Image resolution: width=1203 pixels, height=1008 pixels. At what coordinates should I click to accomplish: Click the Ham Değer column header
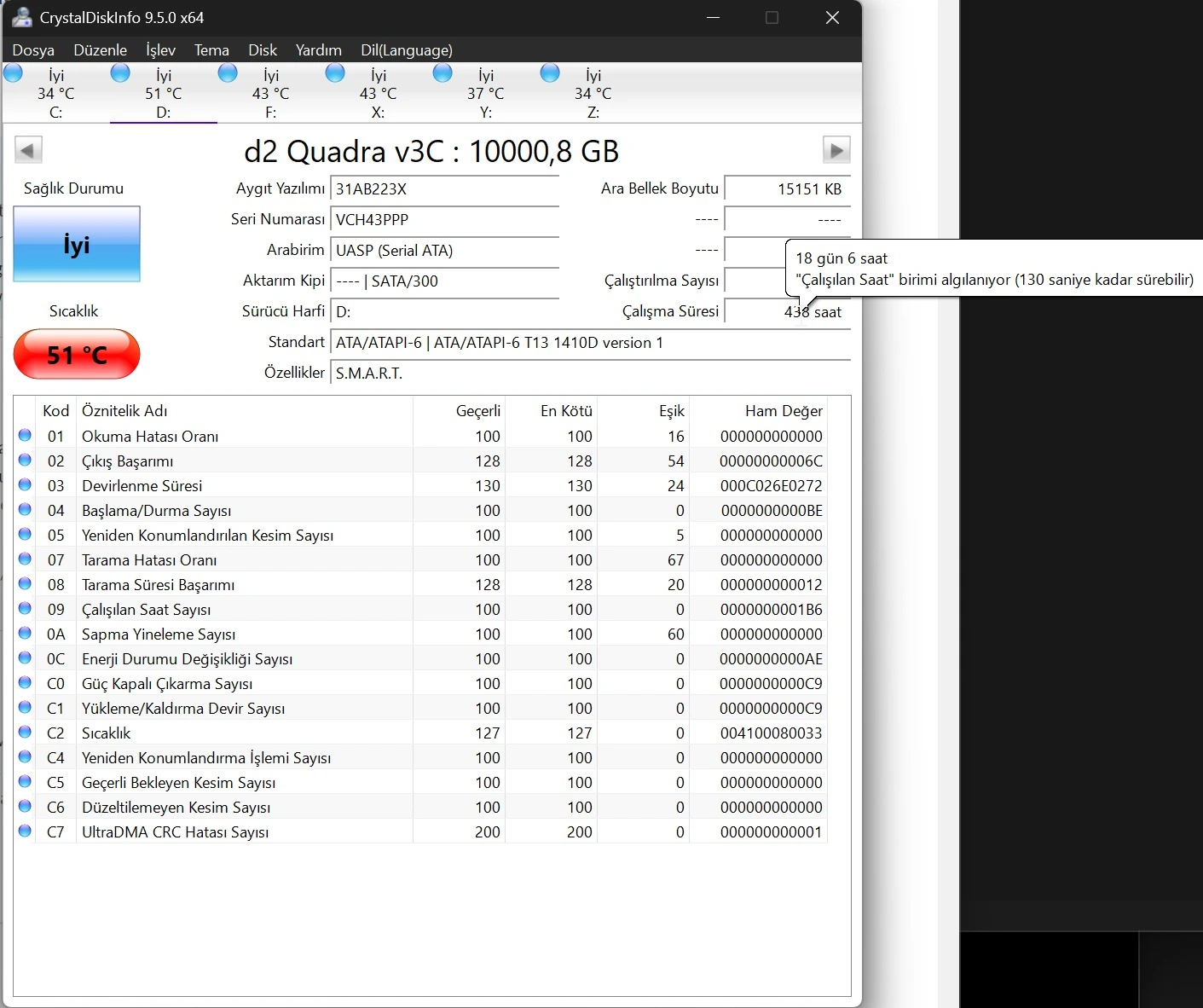758,411
